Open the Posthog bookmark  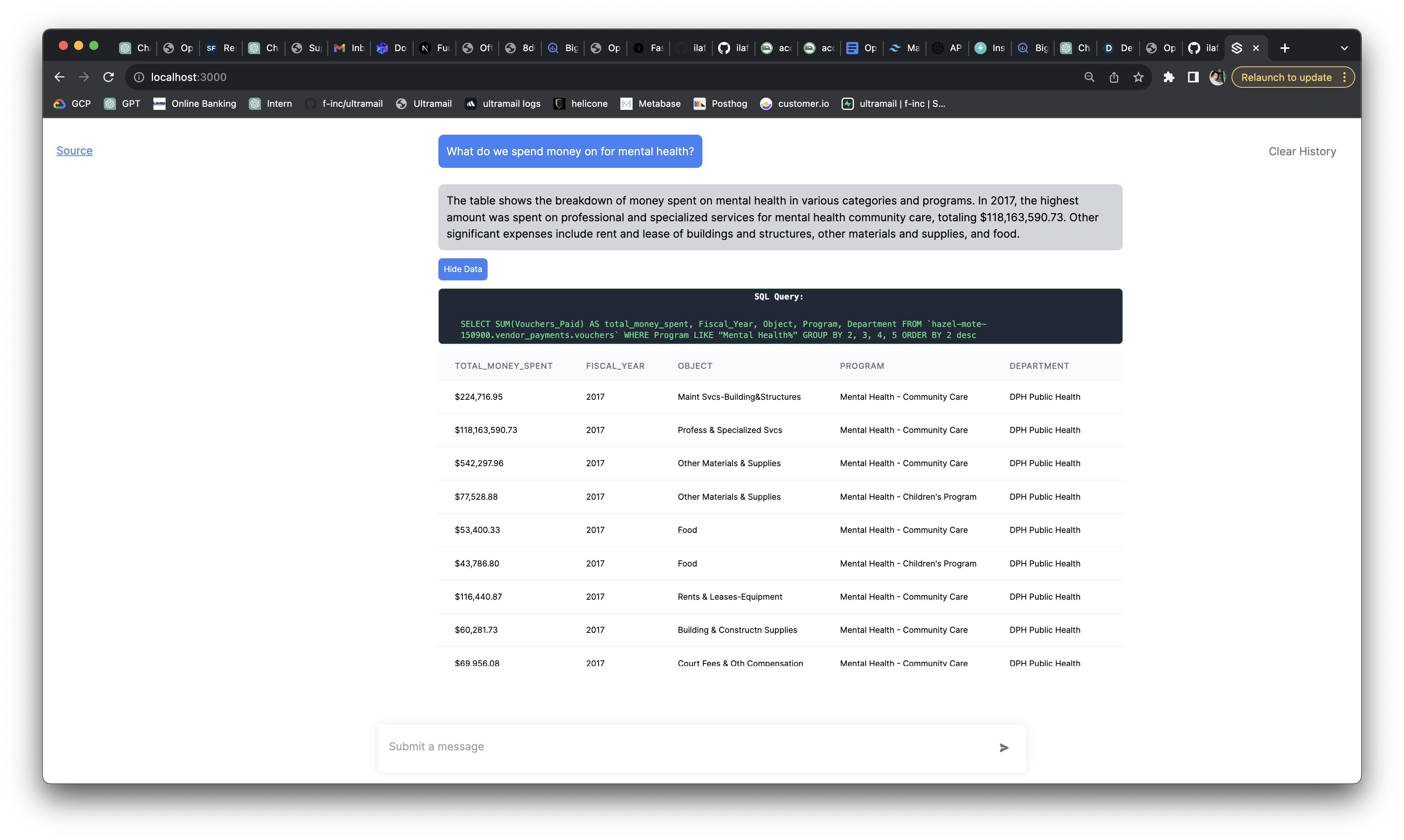(720, 104)
